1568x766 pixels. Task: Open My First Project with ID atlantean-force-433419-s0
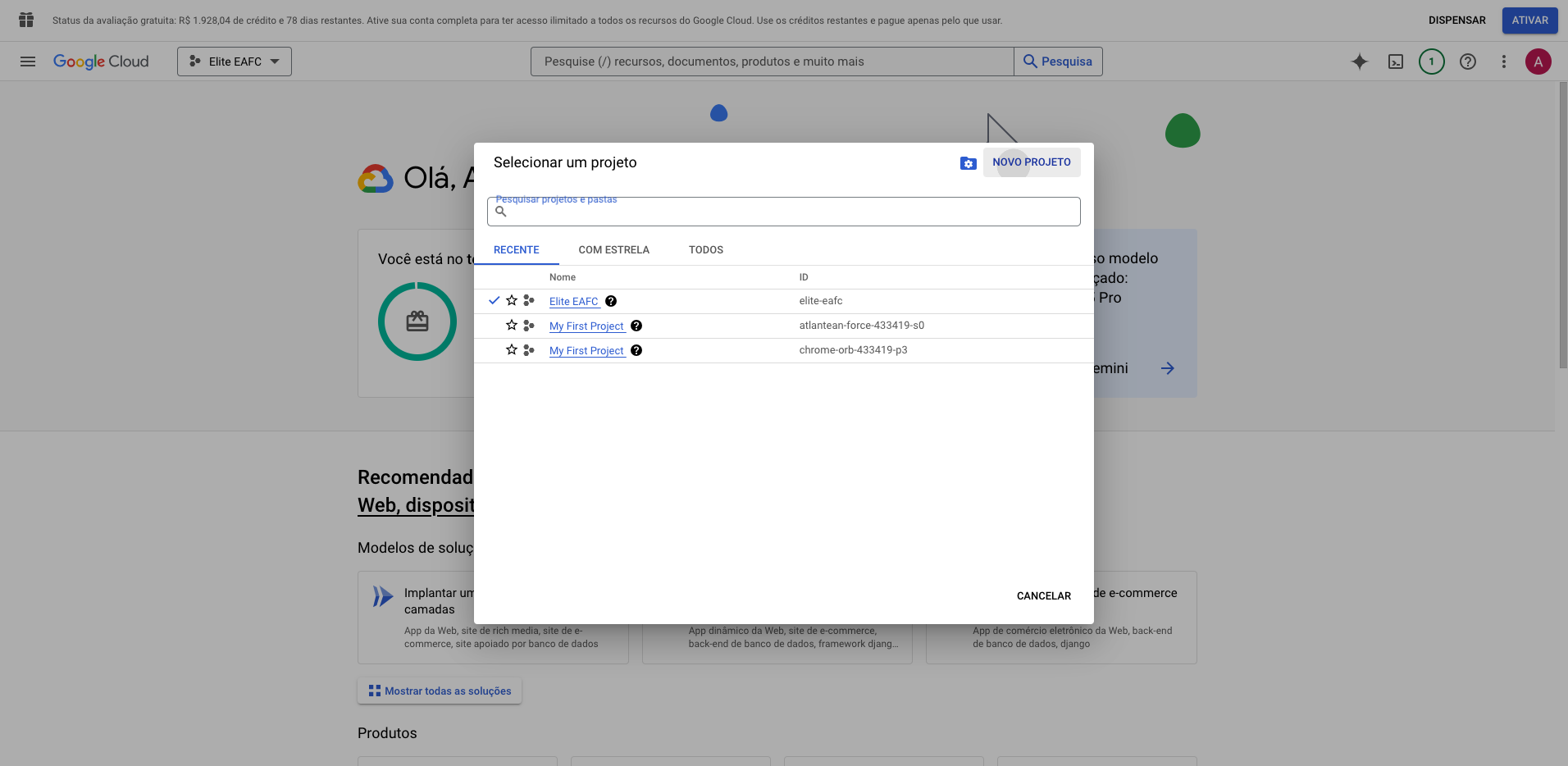(x=586, y=326)
